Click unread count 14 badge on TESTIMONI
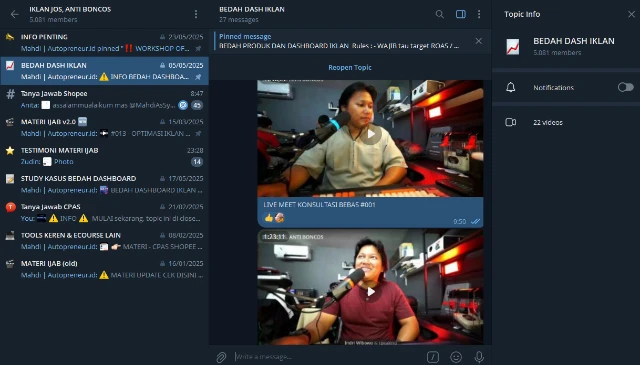 (x=197, y=162)
